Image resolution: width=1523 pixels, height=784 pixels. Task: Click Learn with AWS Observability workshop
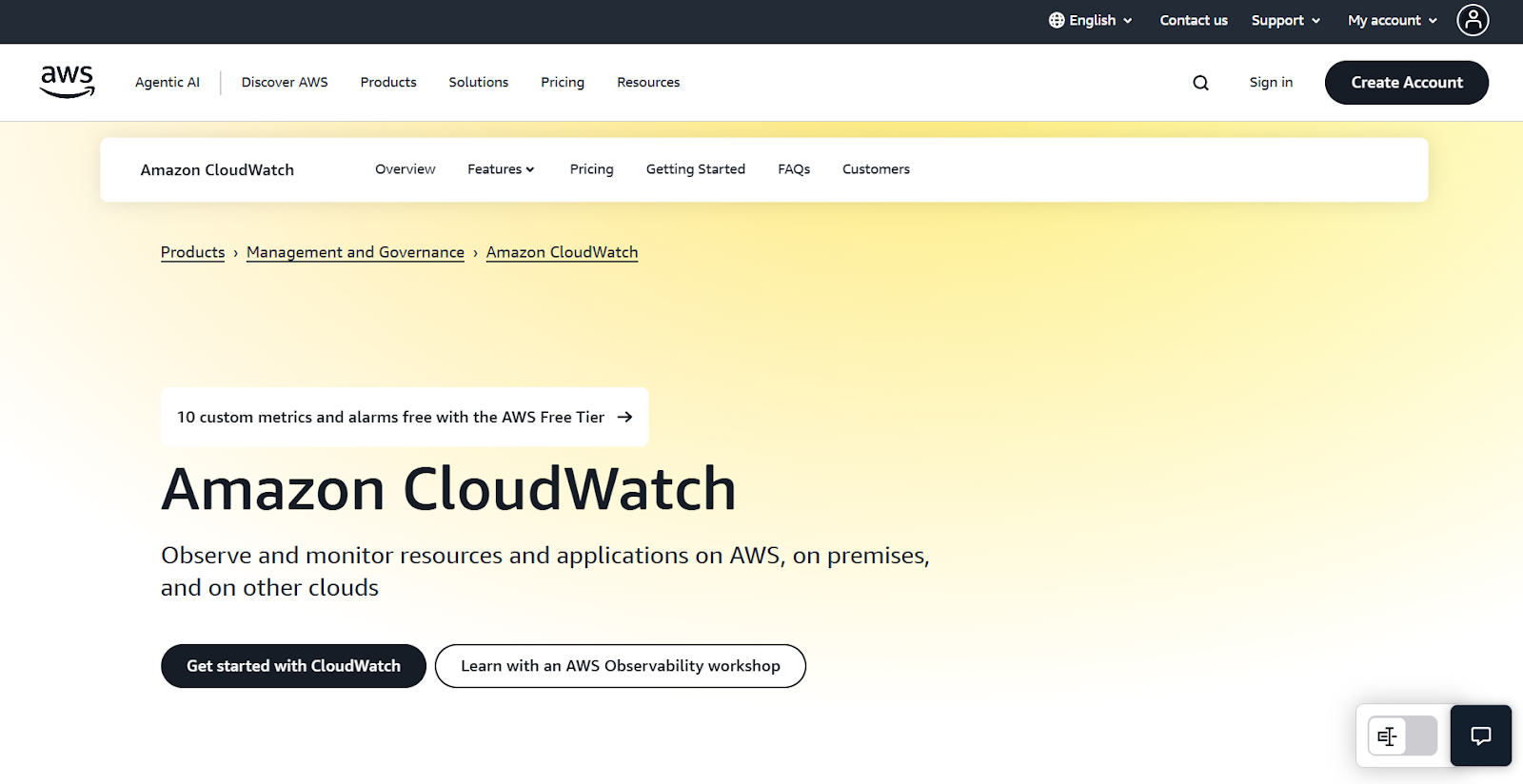tap(621, 666)
